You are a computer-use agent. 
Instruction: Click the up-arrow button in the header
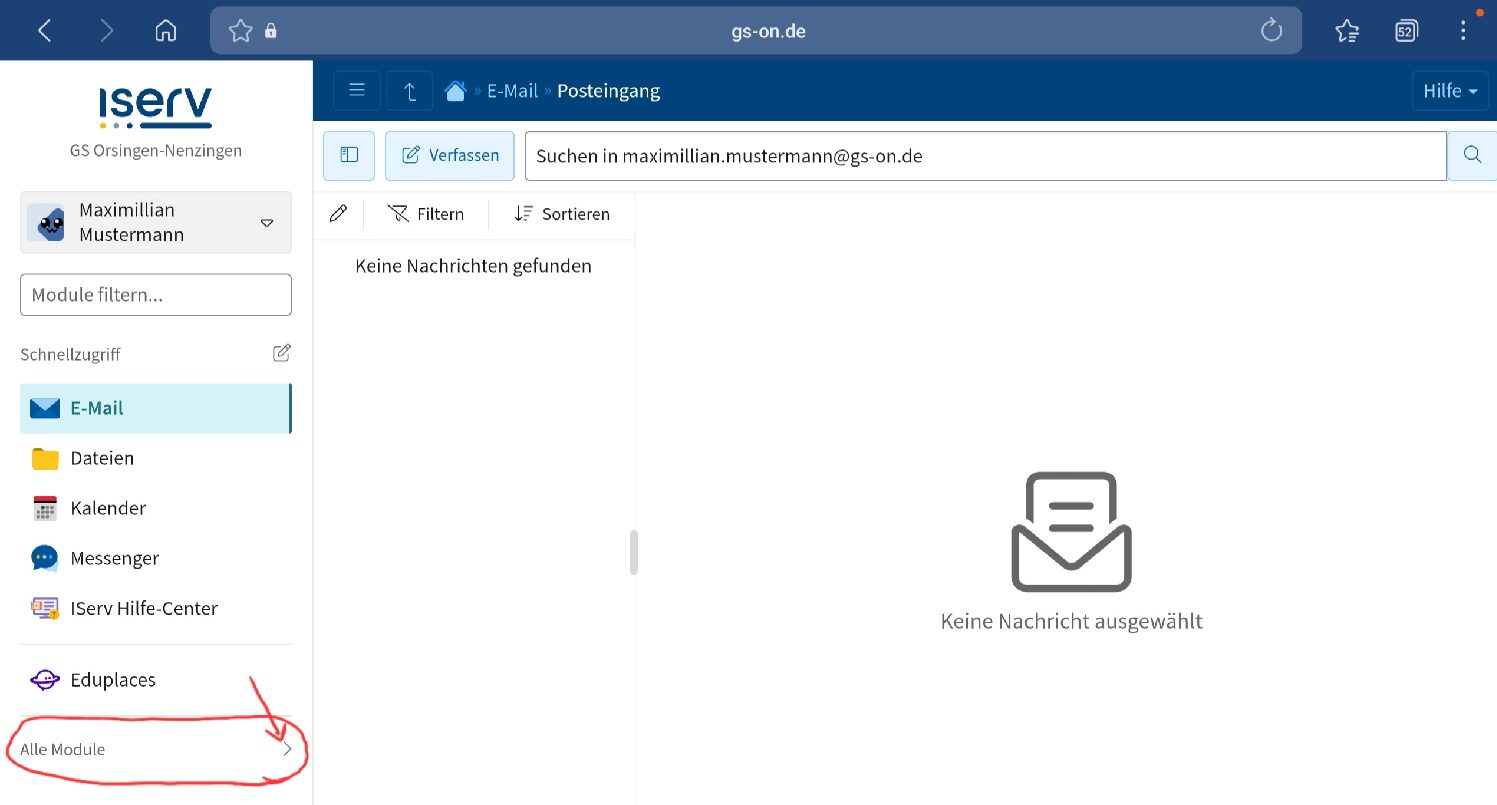409,91
